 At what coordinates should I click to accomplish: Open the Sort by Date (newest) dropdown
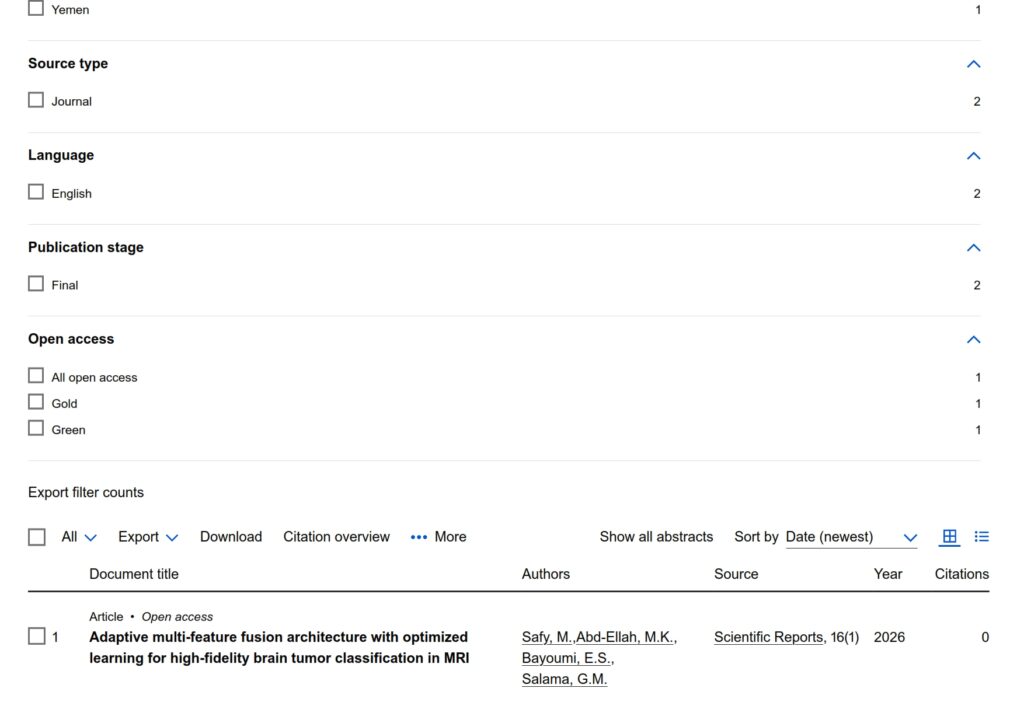[851, 537]
